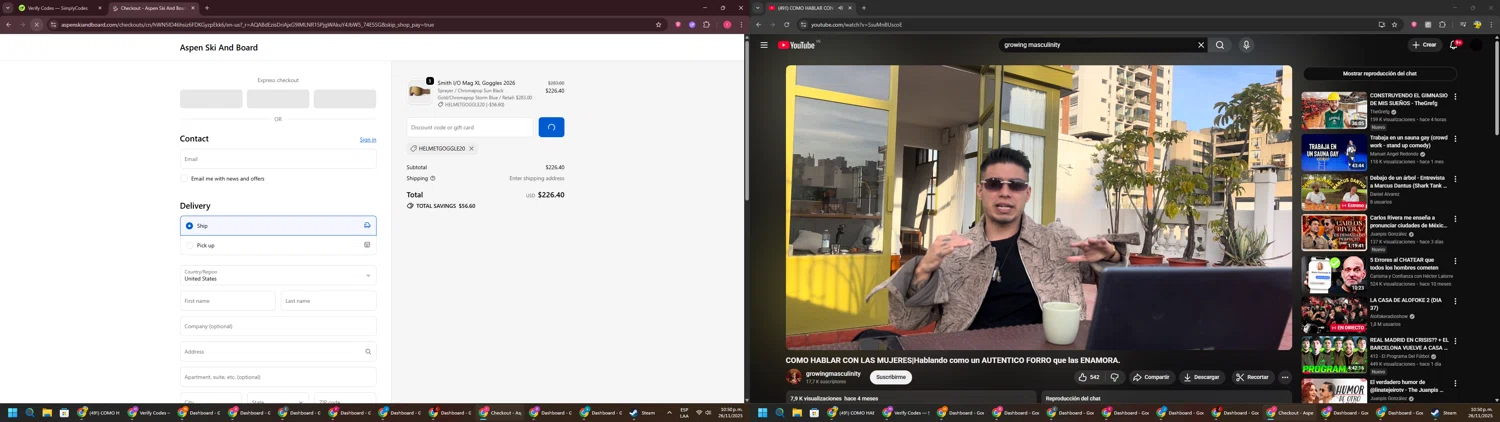Open CONSTRUYENDO EL GIMNASIO video thumbnail
The width and height of the screenshot is (1500, 422).
(1334, 110)
